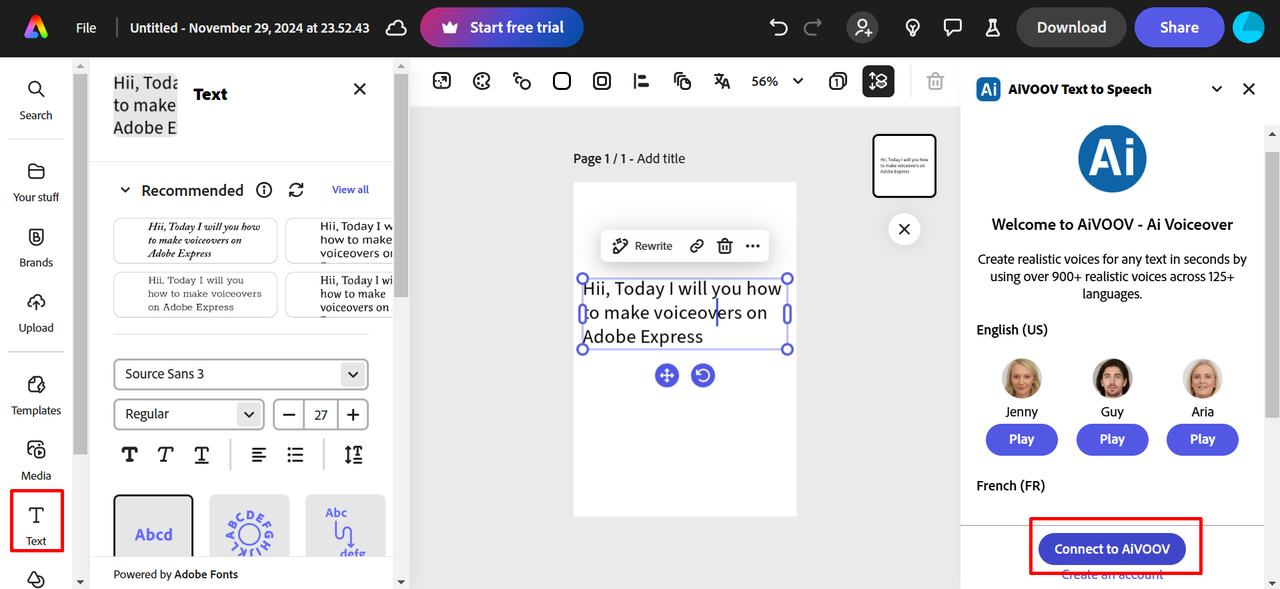Open the Templates panel

[x=36, y=395]
